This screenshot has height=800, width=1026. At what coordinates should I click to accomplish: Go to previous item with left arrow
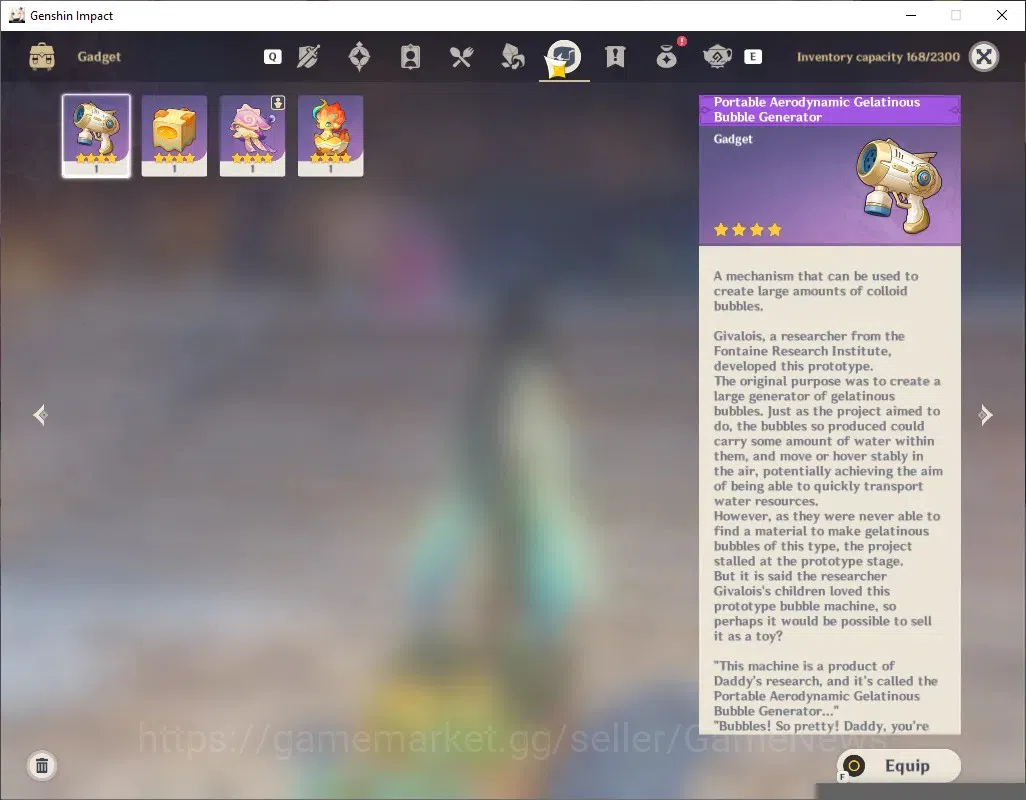pyautogui.click(x=41, y=415)
